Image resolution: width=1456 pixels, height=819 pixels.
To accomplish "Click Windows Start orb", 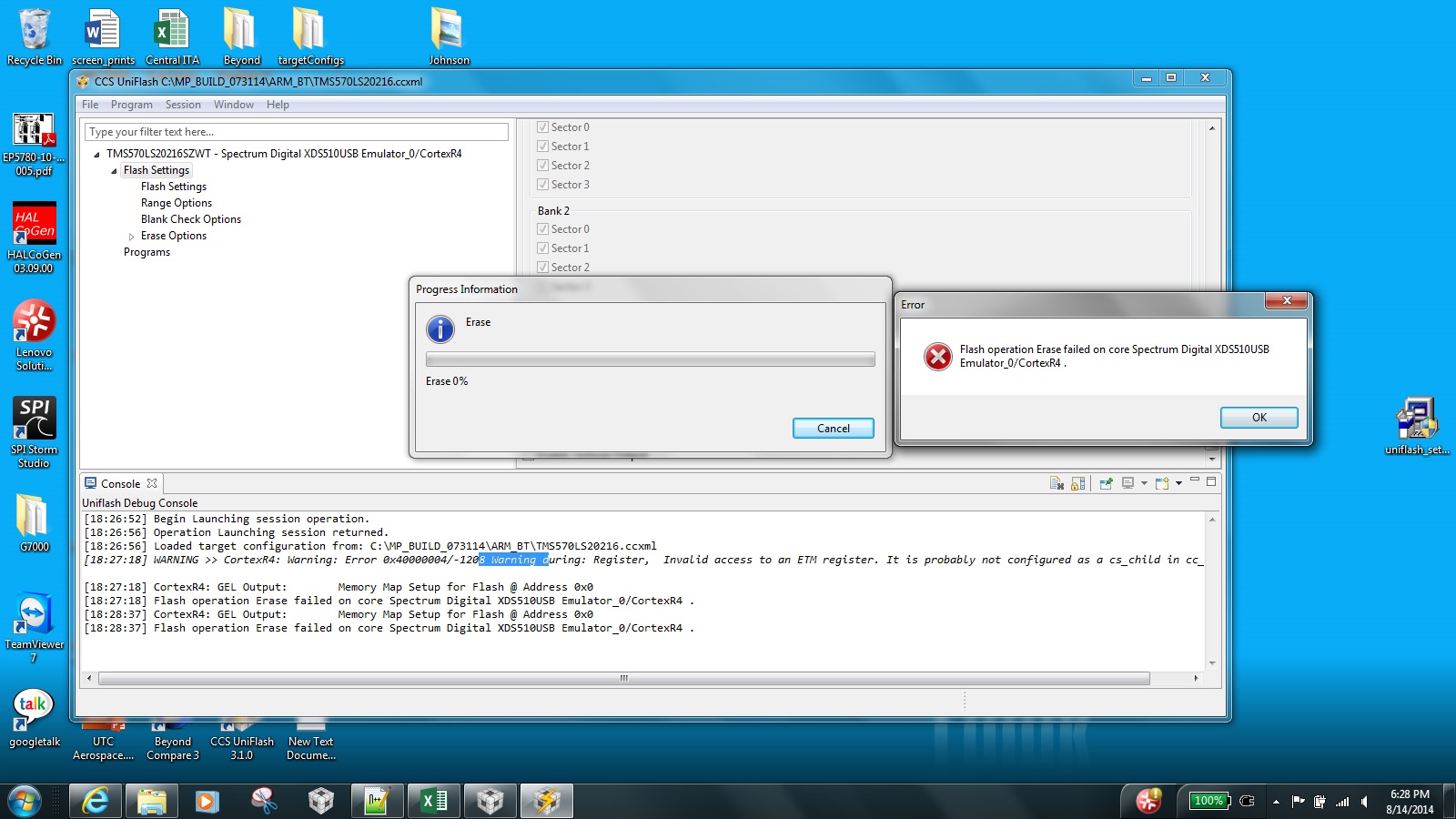I will [25, 801].
